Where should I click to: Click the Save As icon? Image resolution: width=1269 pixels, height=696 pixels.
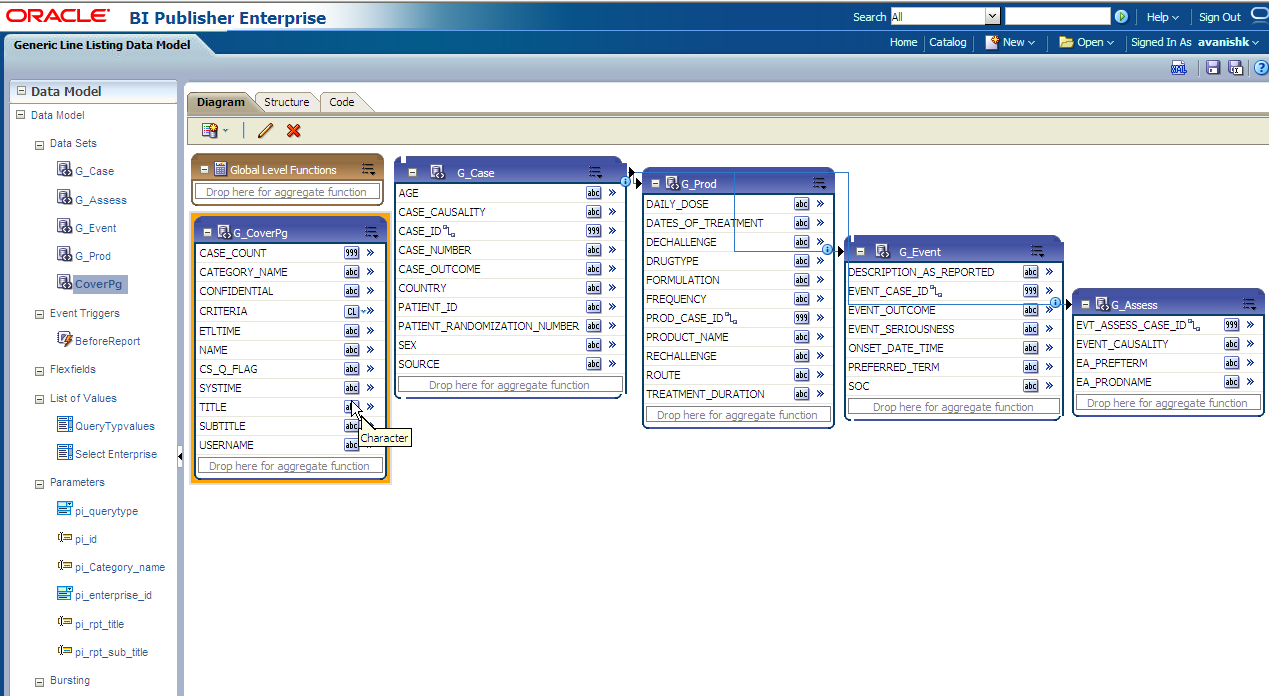click(x=1235, y=67)
